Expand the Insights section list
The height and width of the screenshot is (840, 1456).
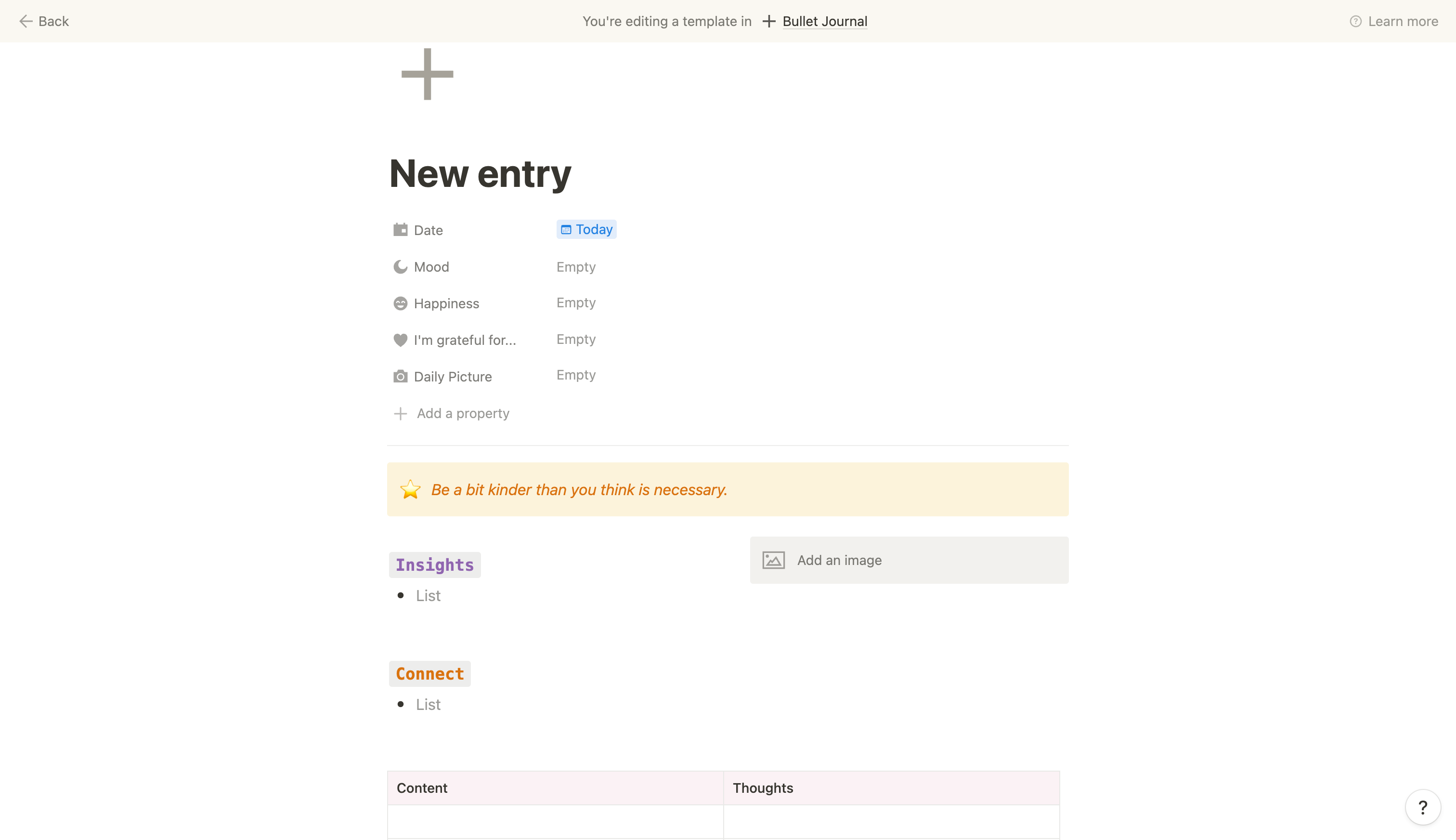[x=428, y=594]
